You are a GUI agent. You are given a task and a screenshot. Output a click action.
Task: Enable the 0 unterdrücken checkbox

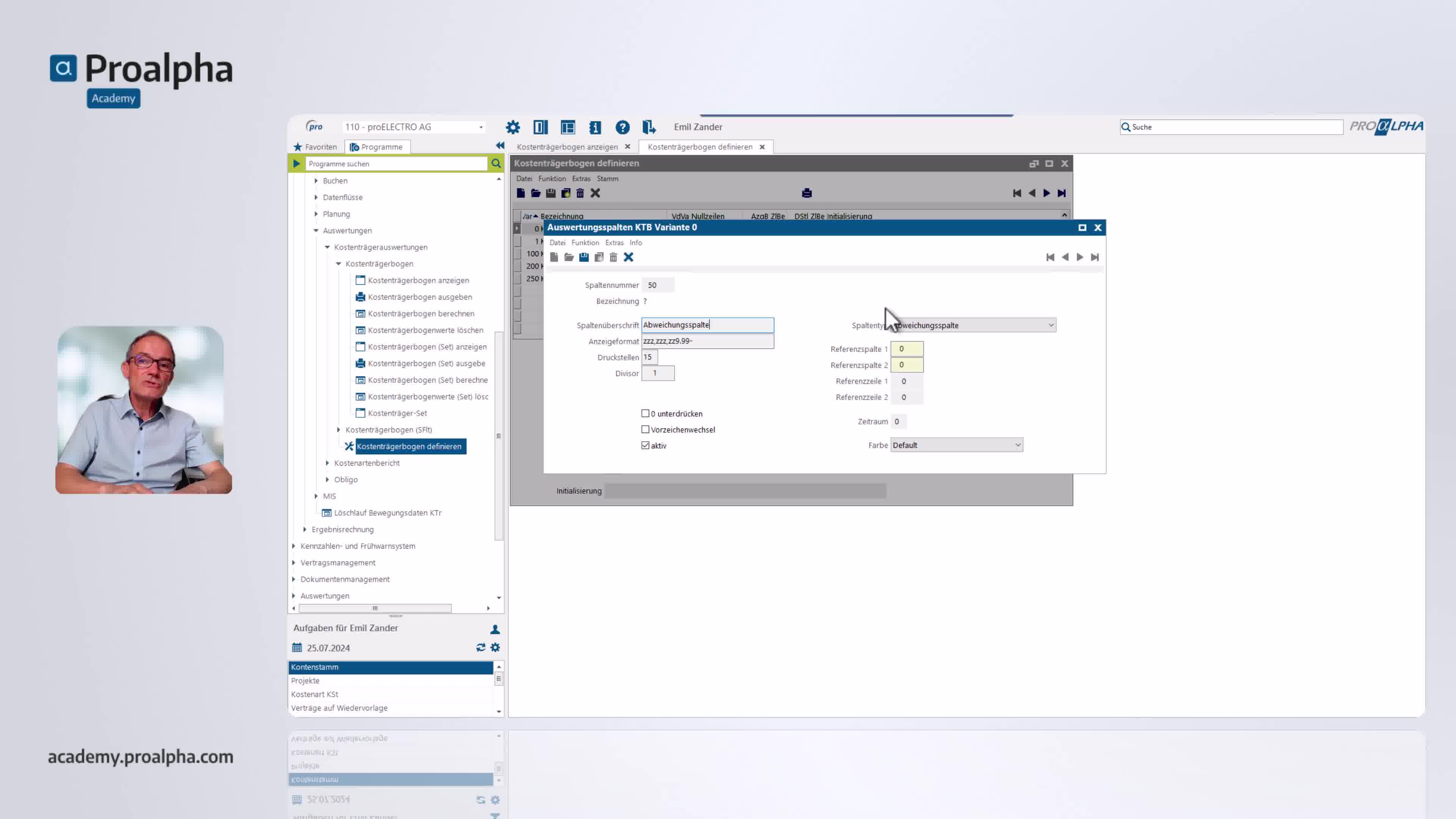pos(645,413)
